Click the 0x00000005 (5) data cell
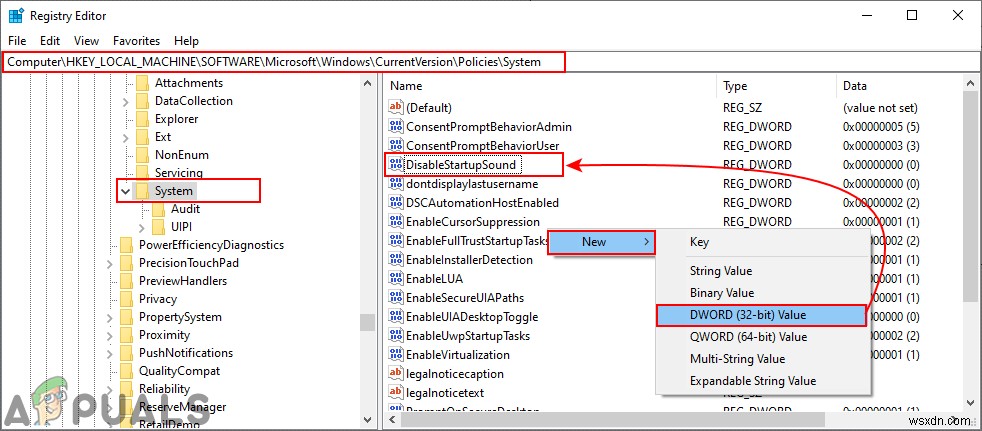The image size is (982, 431). click(x=881, y=127)
